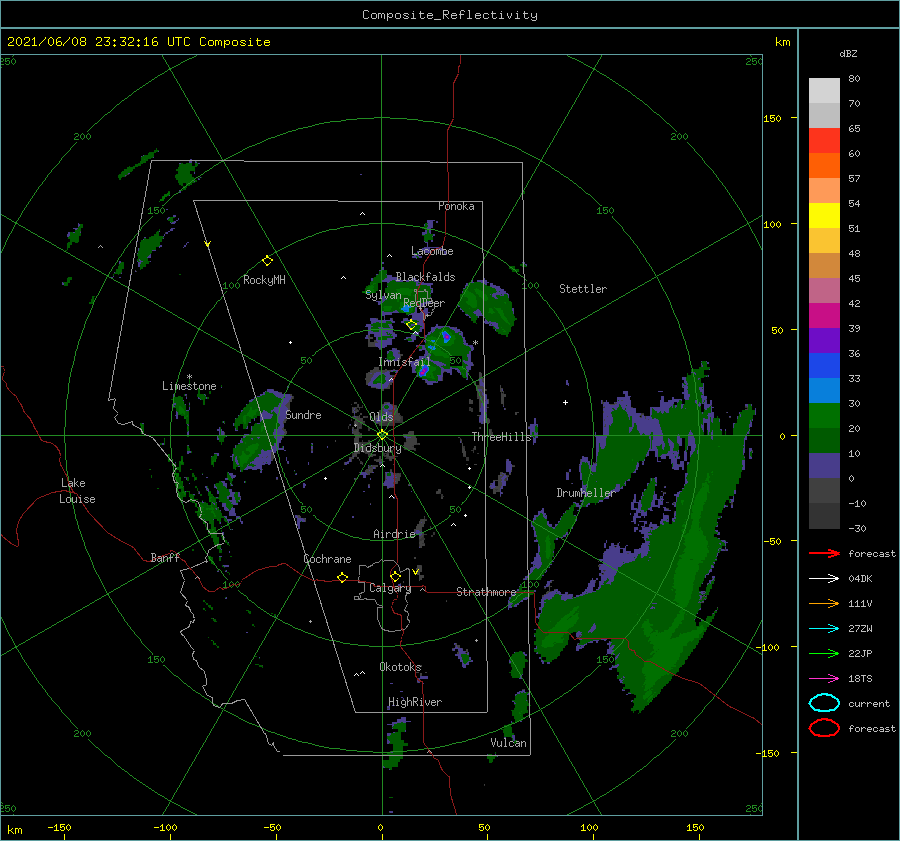
Task: Click the Limestone label
Action: [189, 386]
